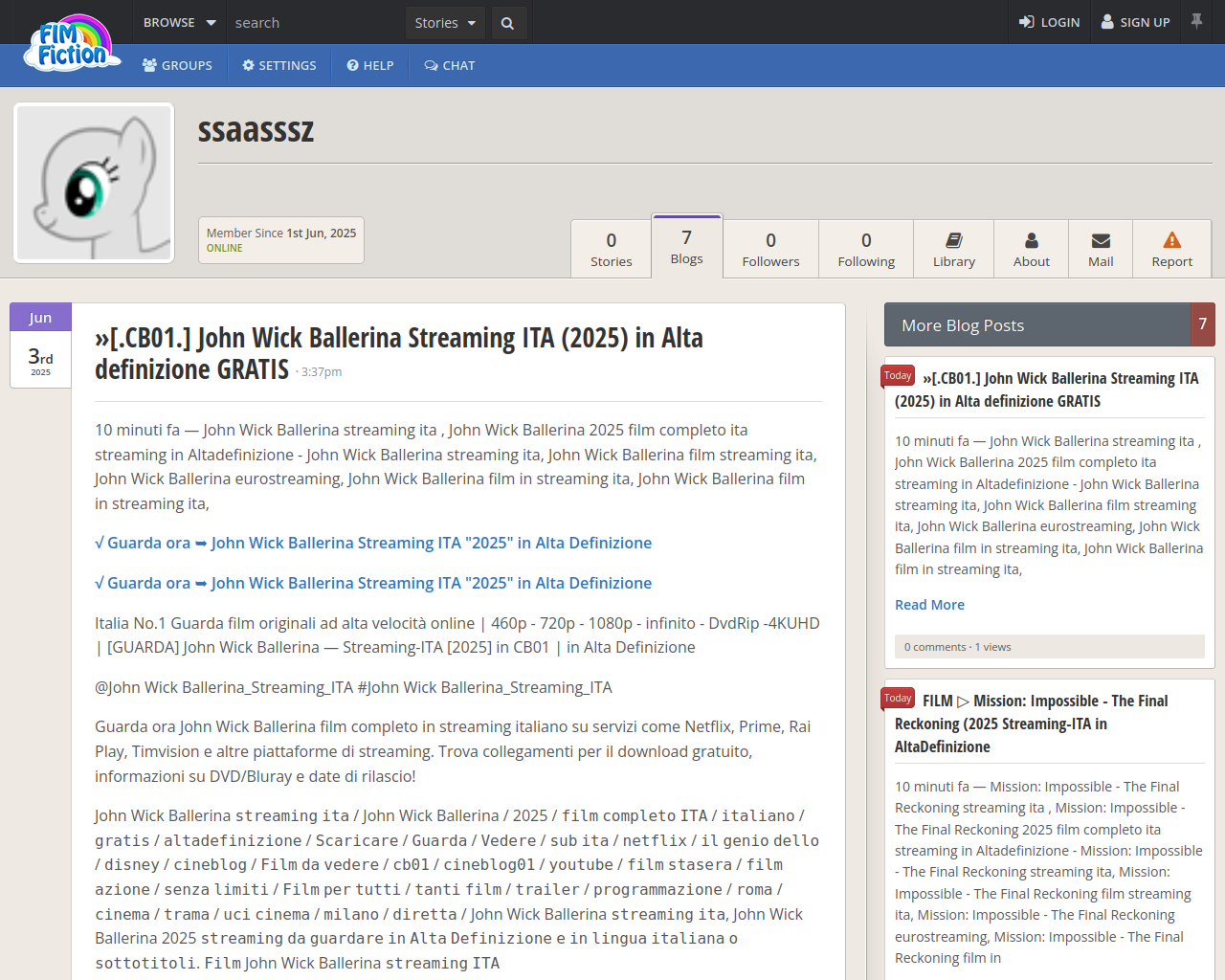This screenshot has height=980, width=1225.
Task: Expand the Stories search-type dropdown
Action: [x=445, y=22]
